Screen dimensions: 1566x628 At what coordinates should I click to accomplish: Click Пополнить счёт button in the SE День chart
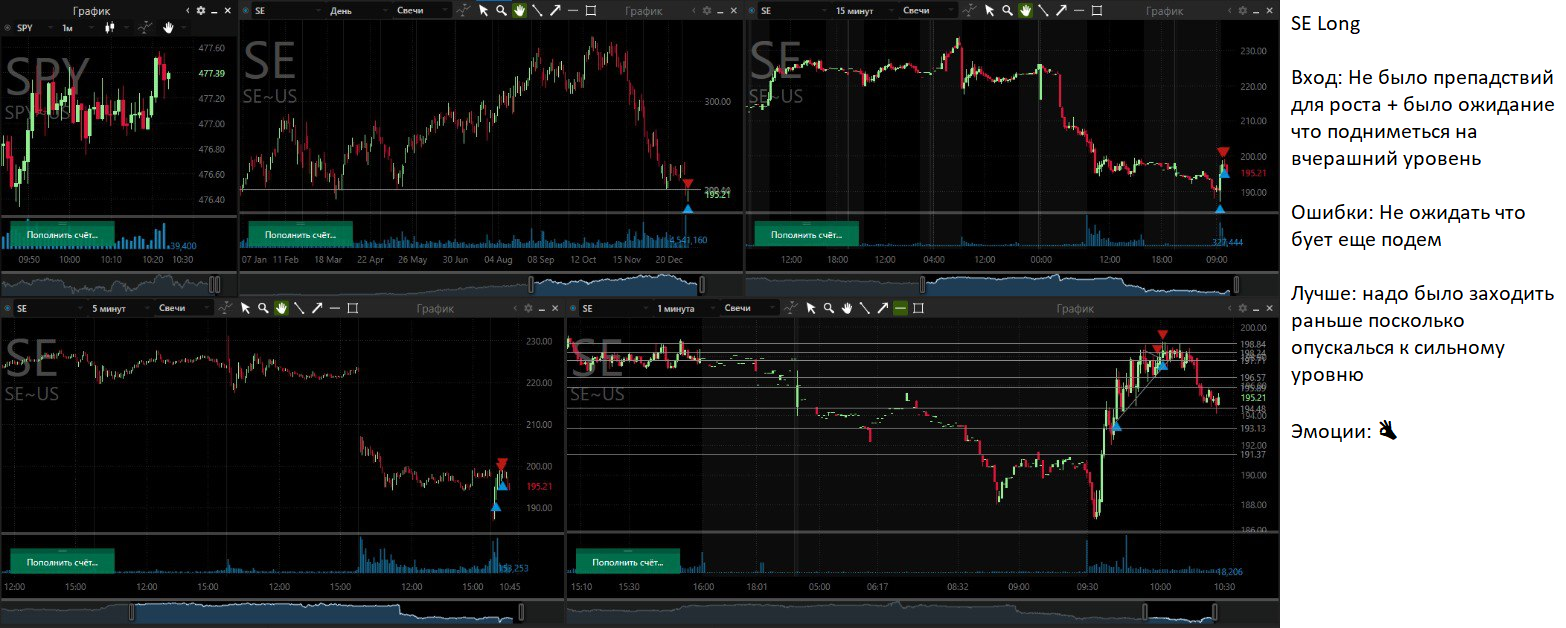(299, 234)
